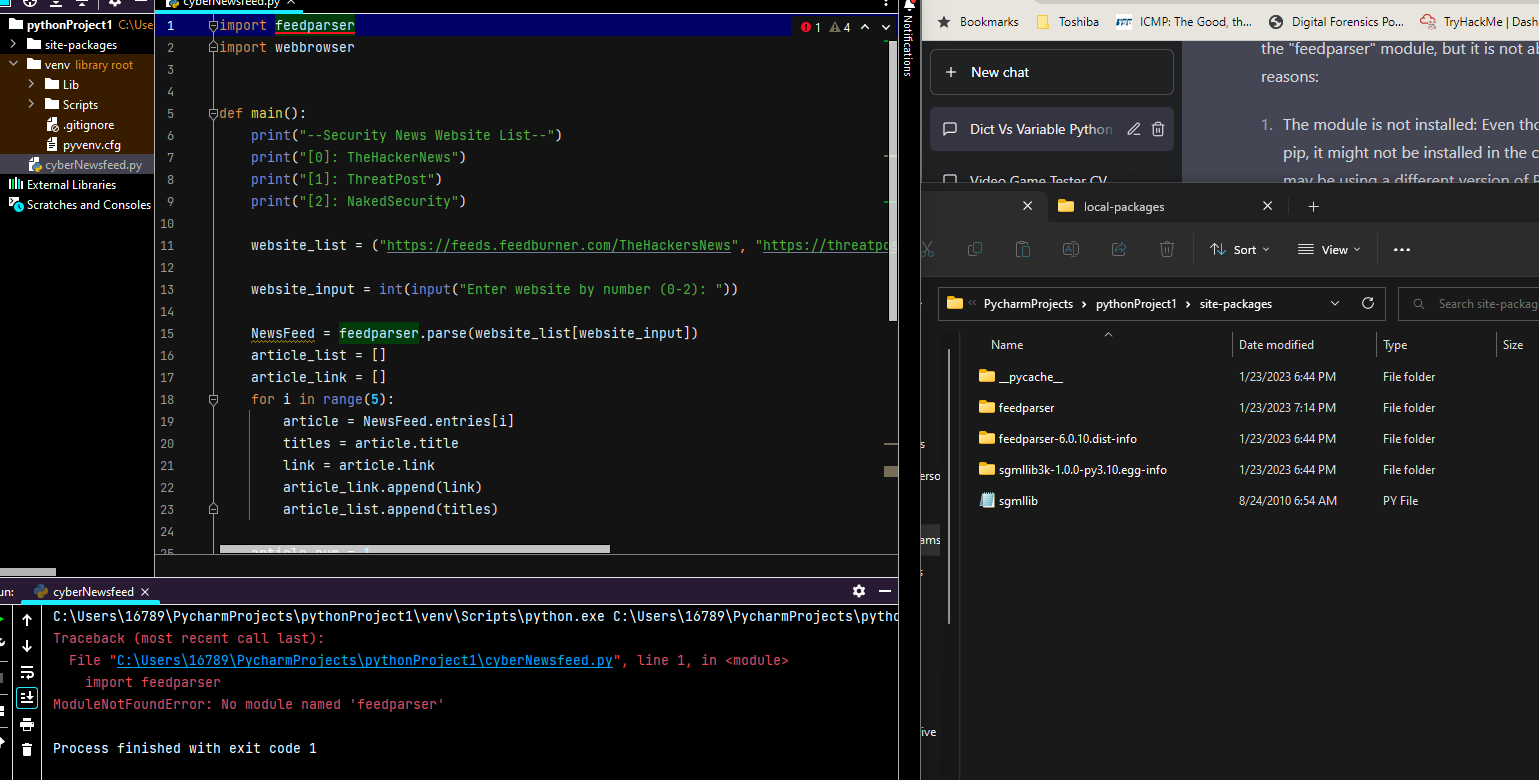
Task: Click the up arrow in Run console toolbar
Action: pos(27,620)
